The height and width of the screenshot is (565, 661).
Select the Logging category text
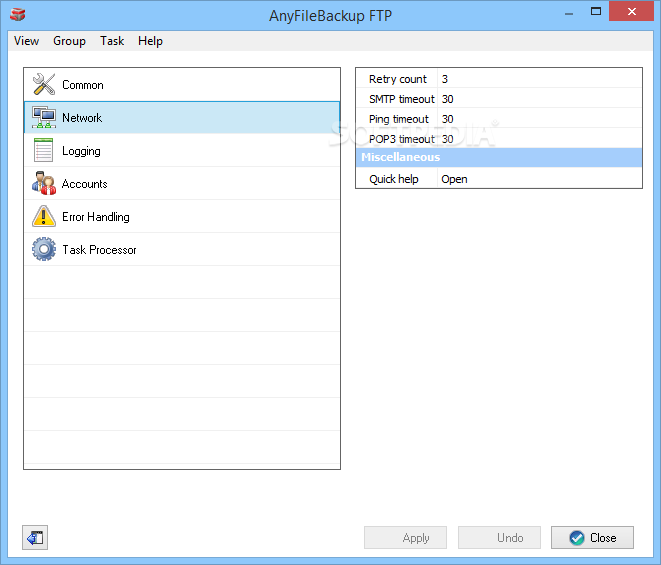point(81,151)
